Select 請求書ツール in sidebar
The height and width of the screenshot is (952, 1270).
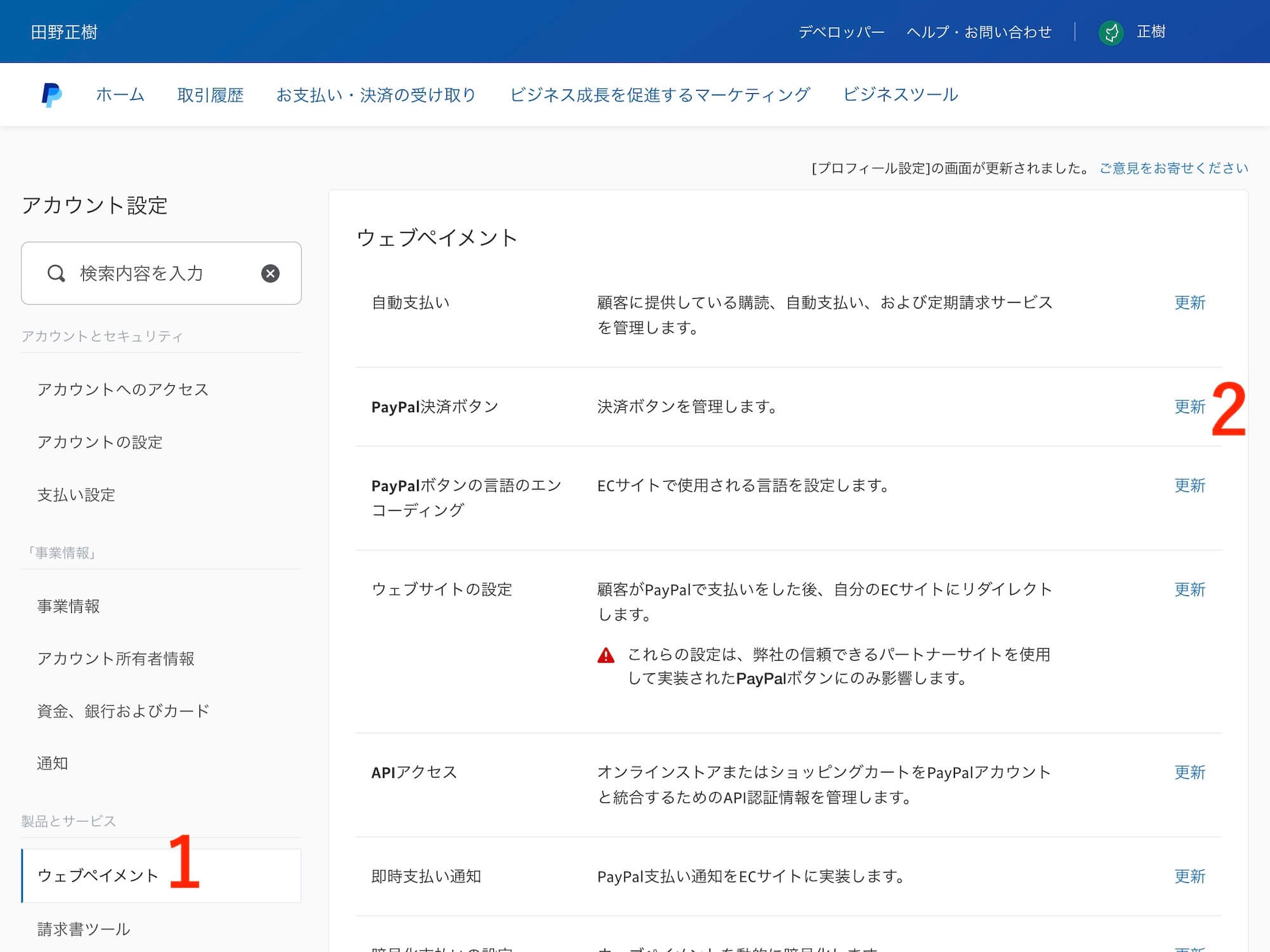pos(84,929)
